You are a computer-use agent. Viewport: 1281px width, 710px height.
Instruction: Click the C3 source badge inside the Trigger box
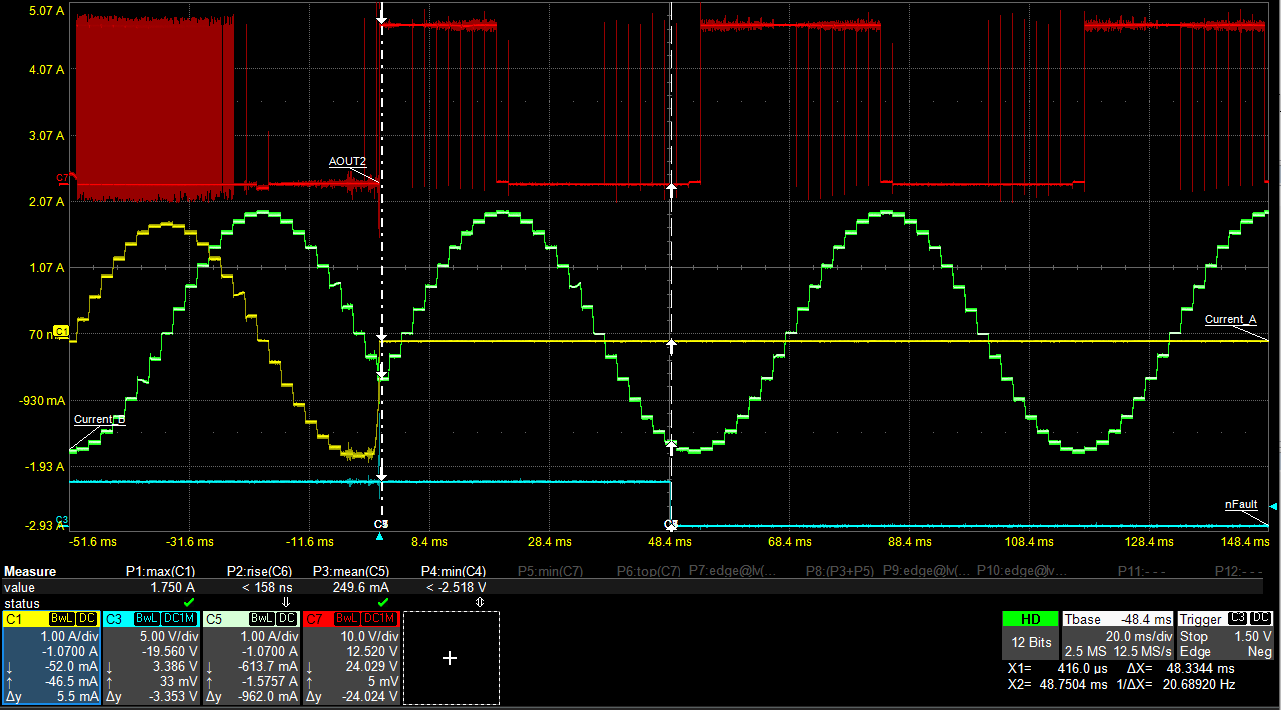(x=1238, y=619)
